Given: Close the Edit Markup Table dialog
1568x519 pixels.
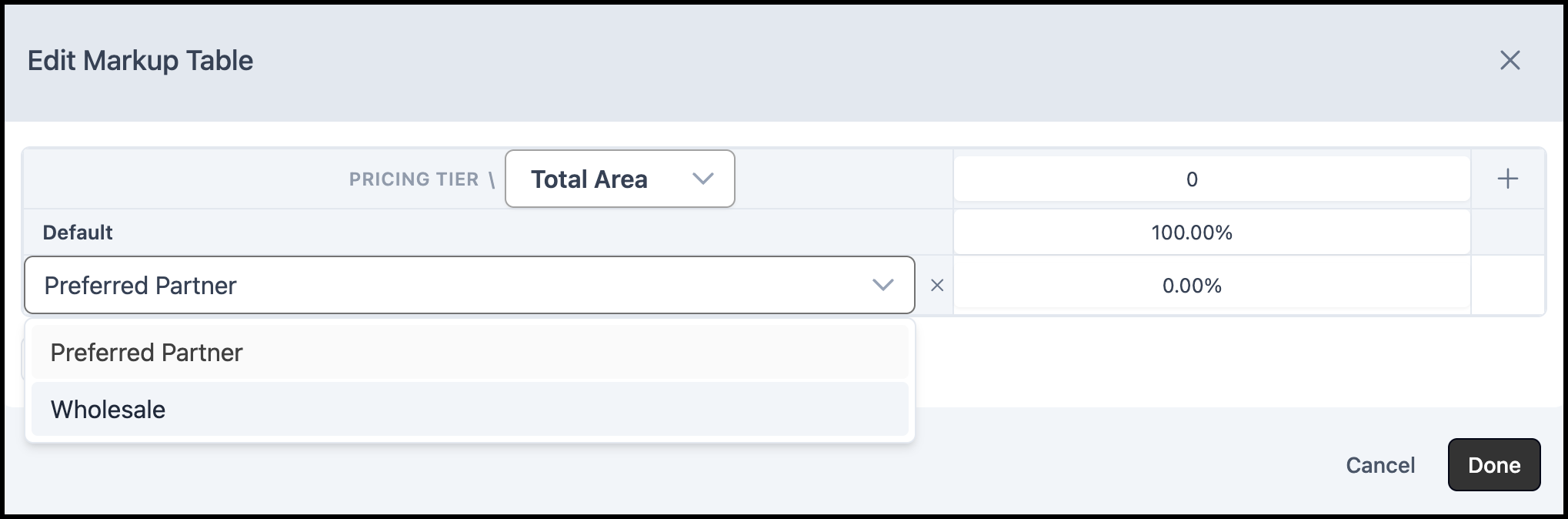Looking at the screenshot, I should click(x=1510, y=60).
